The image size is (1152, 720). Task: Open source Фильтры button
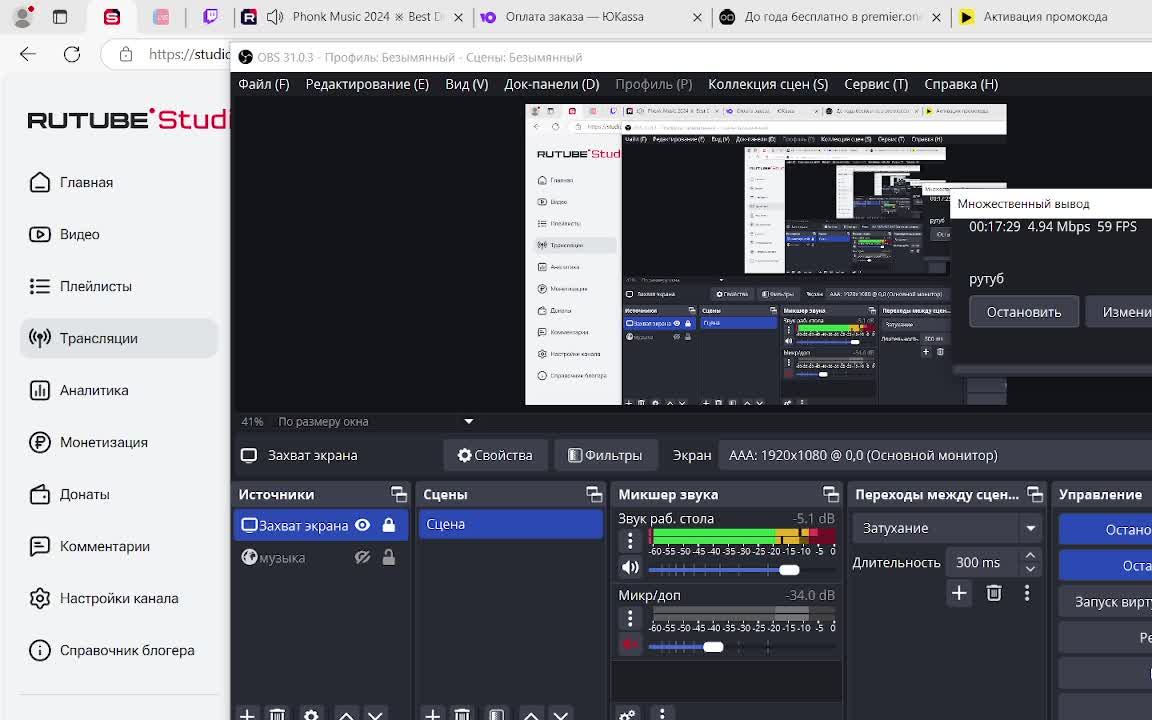(605, 456)
